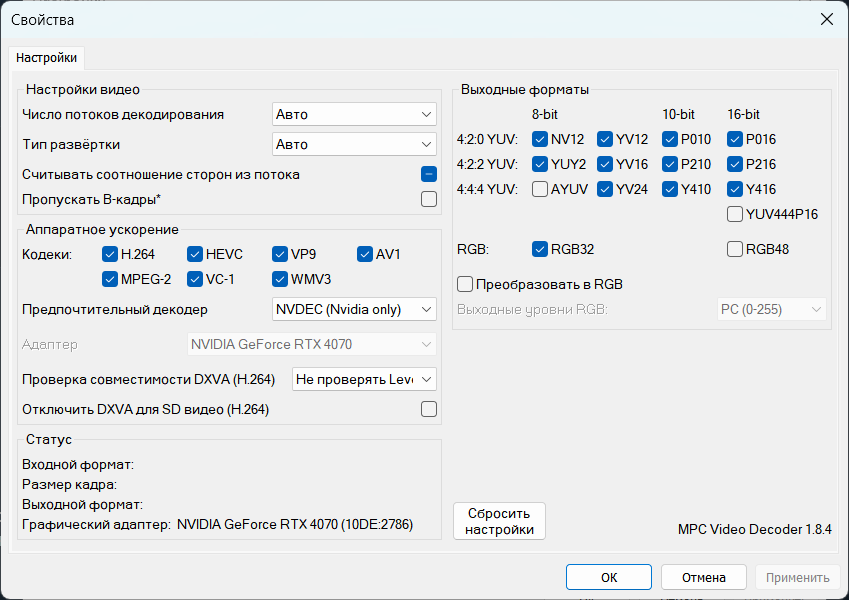Enable the AYUV output format
The width and height of the screenshot is (849, 600).
[x=540, y=189]
